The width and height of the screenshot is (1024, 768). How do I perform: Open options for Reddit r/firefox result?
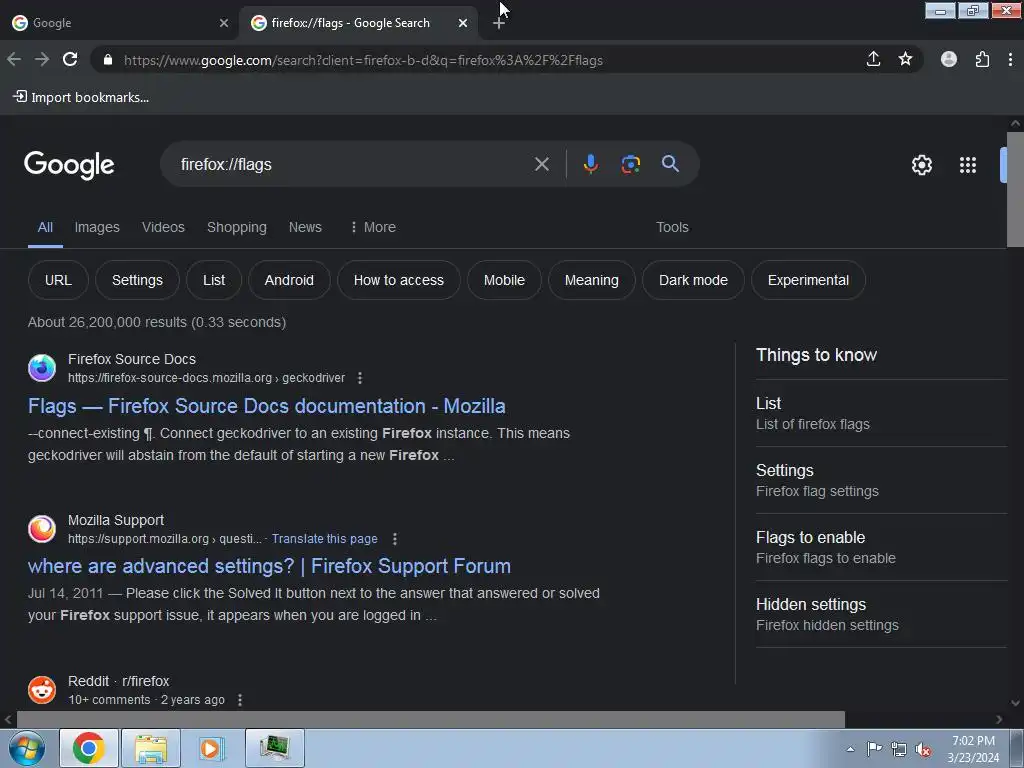[240, 699]
